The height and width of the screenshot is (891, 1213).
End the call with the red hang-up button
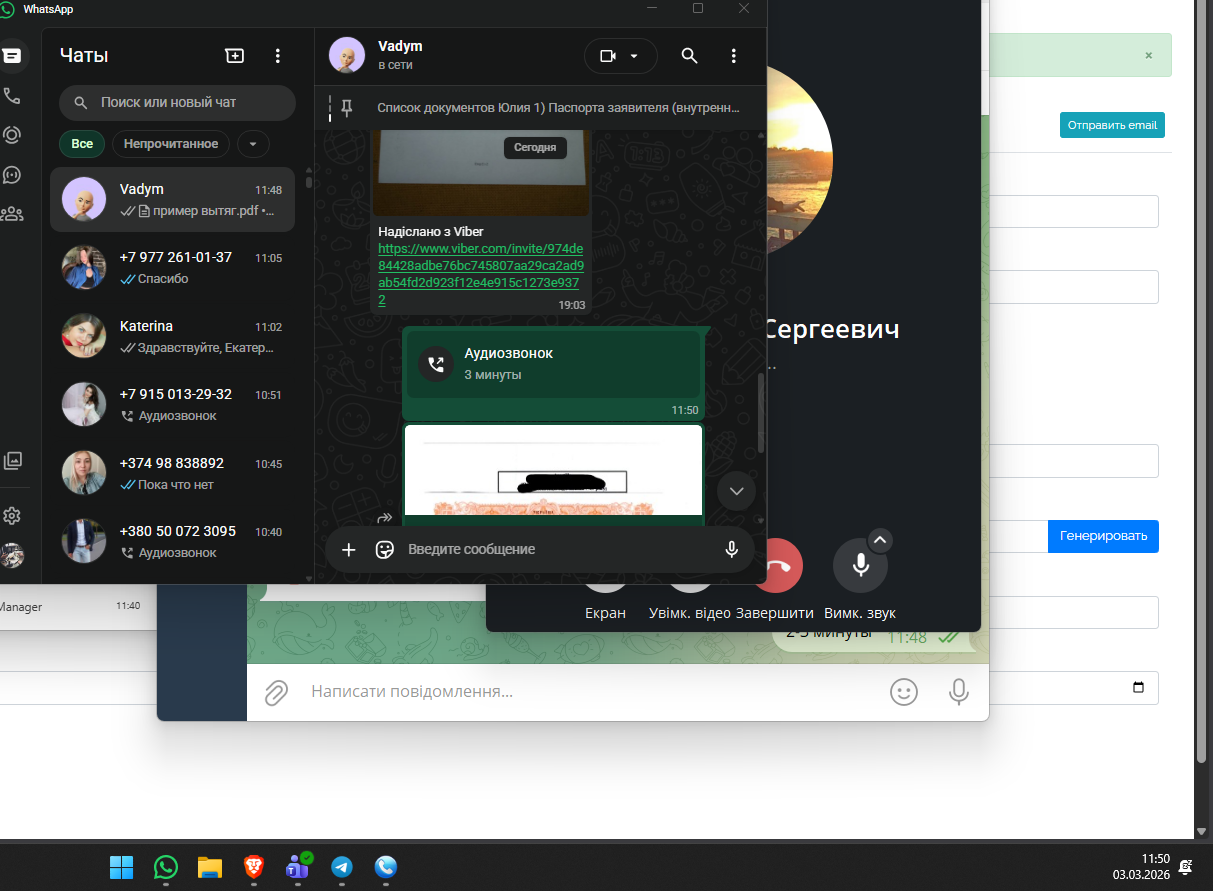[776, 565]
